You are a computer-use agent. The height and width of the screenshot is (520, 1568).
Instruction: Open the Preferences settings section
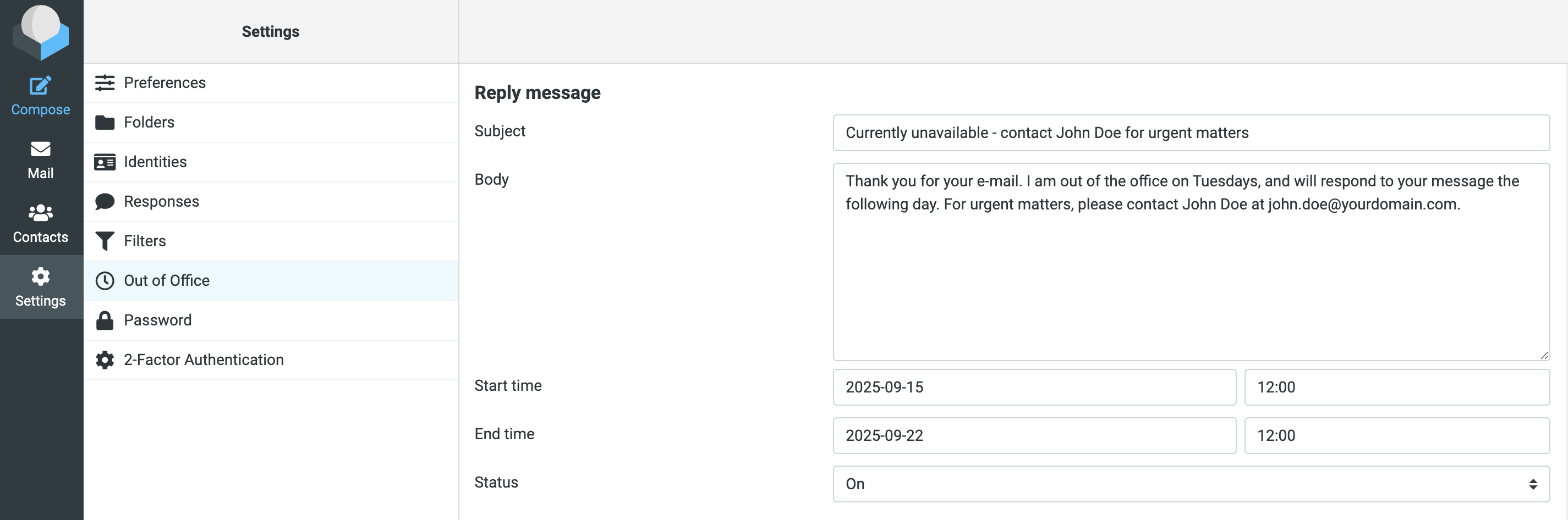(x=105, y=82)
